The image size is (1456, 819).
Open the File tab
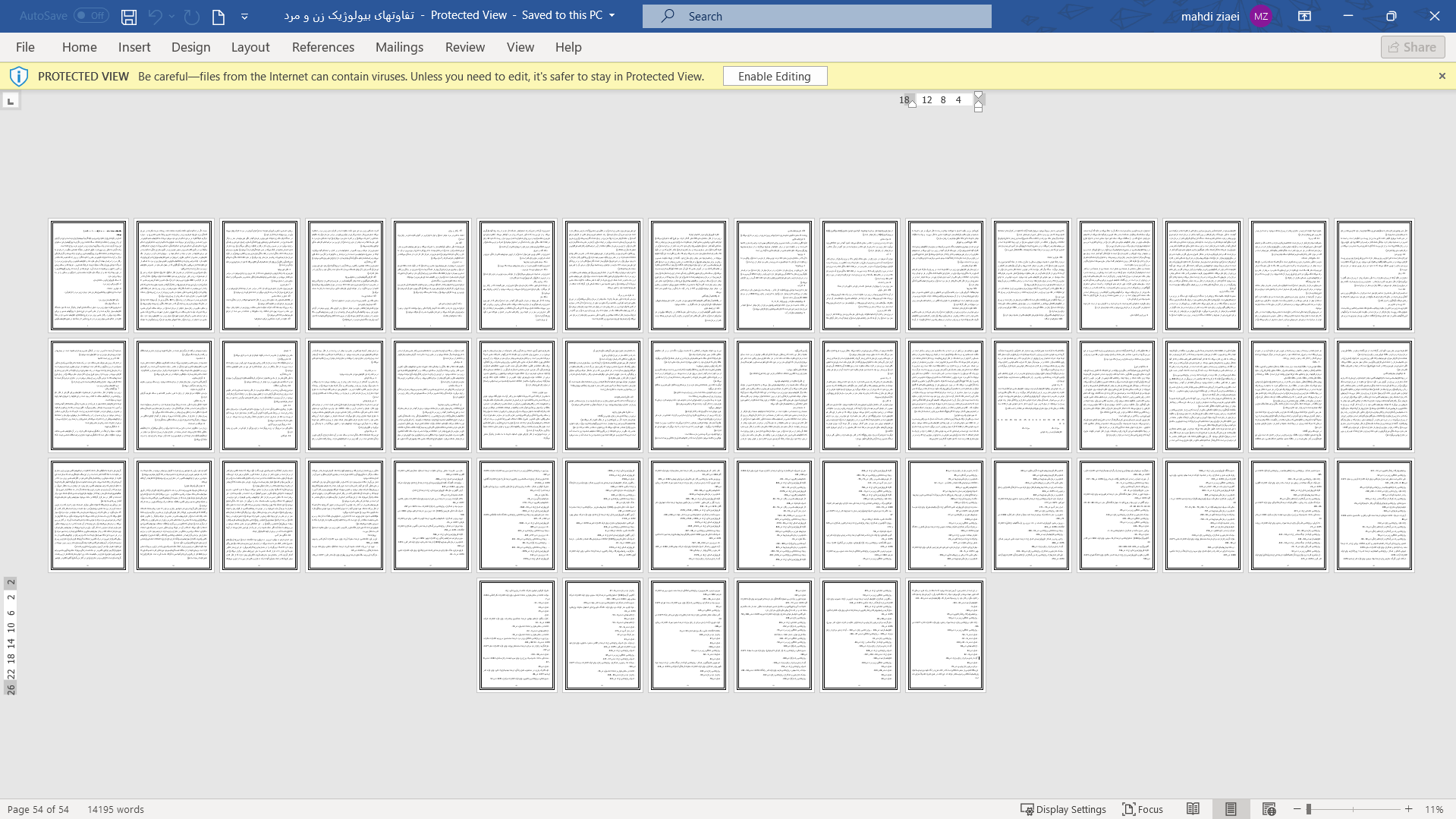25,47
